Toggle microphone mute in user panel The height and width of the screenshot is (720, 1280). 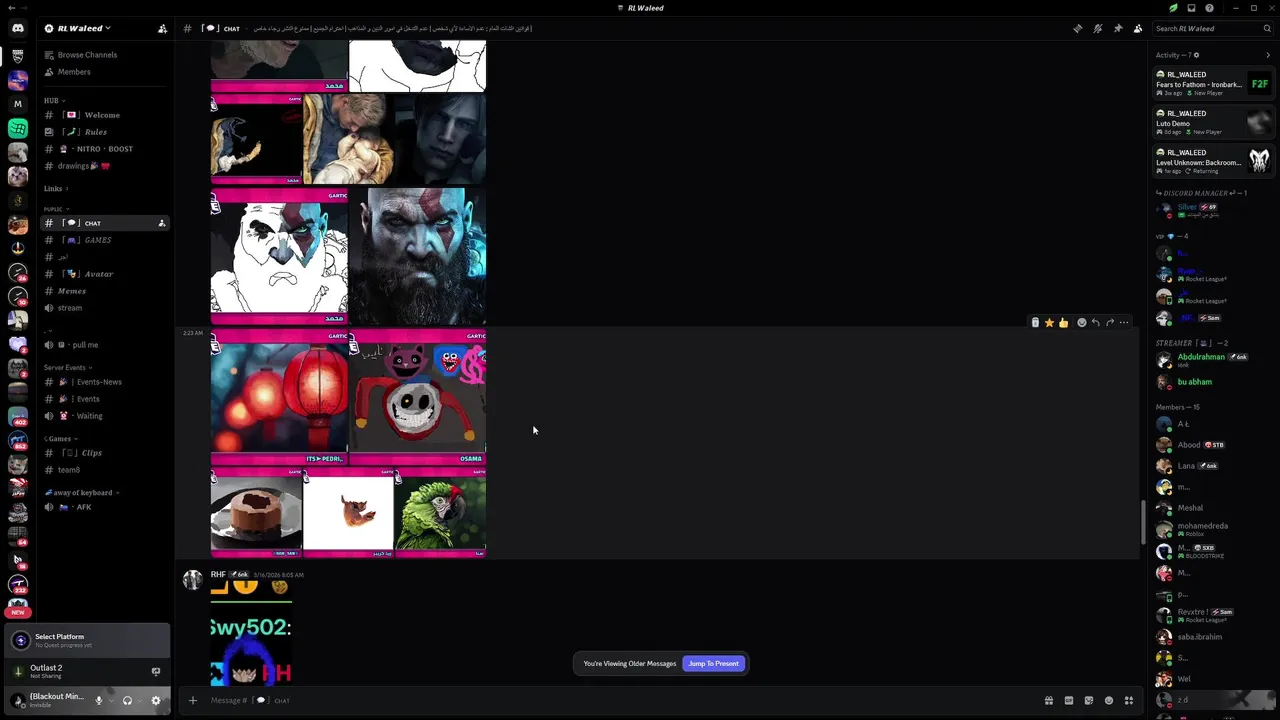98,700
